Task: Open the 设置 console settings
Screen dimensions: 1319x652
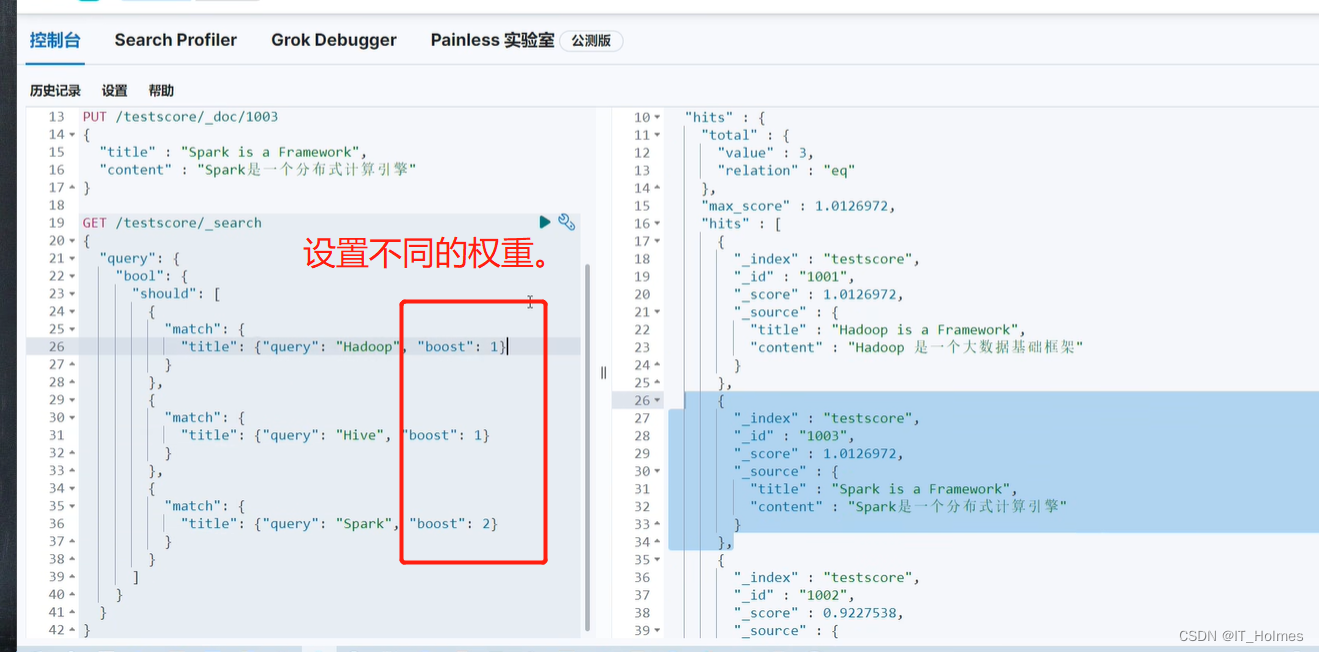Action: (x=115, y=90)
